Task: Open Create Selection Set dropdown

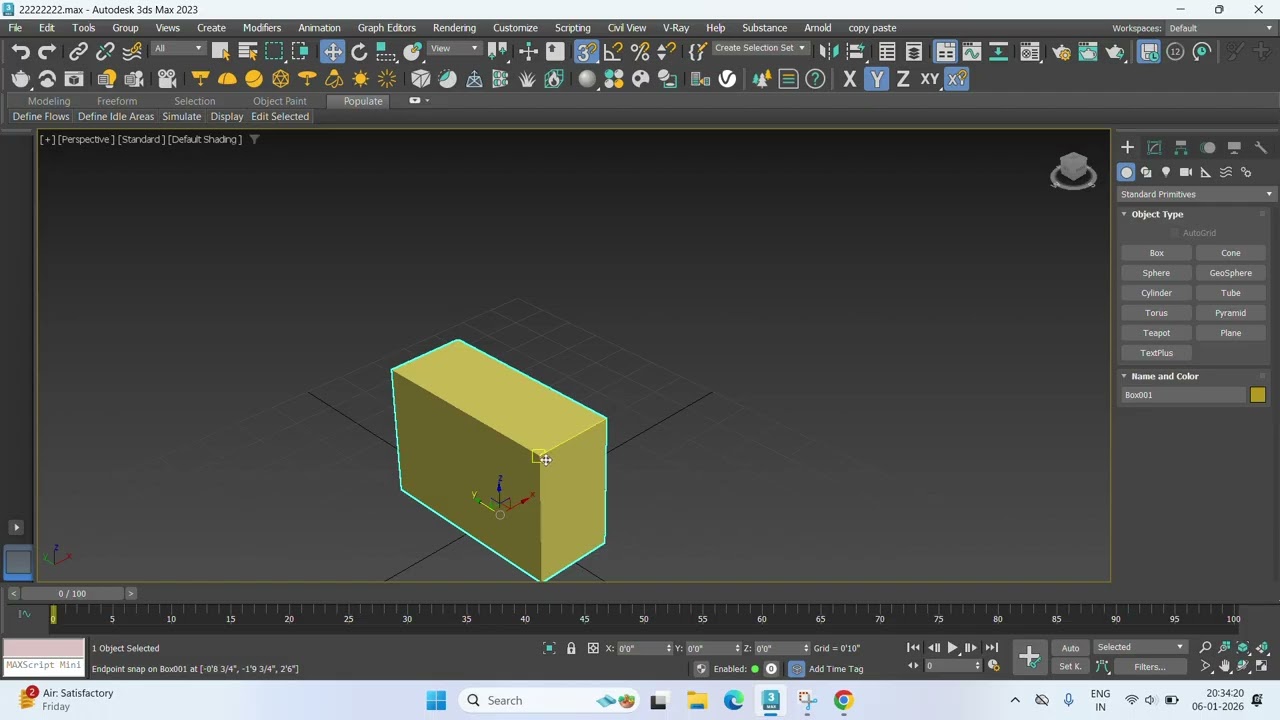Action: click(x=760, y=48)
